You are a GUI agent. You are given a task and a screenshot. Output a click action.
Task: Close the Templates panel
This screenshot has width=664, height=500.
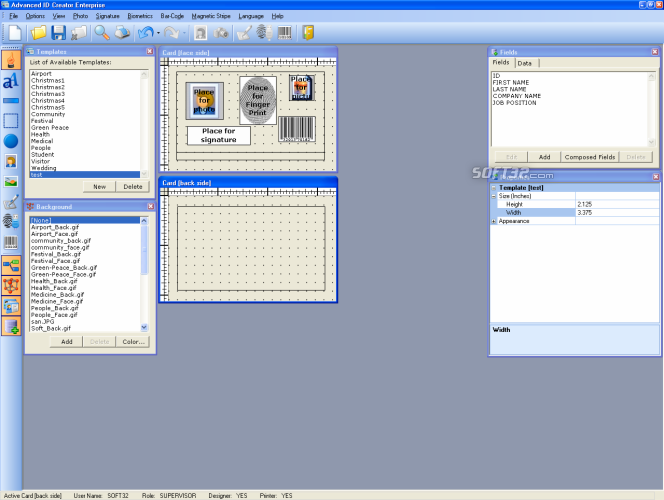149,51
